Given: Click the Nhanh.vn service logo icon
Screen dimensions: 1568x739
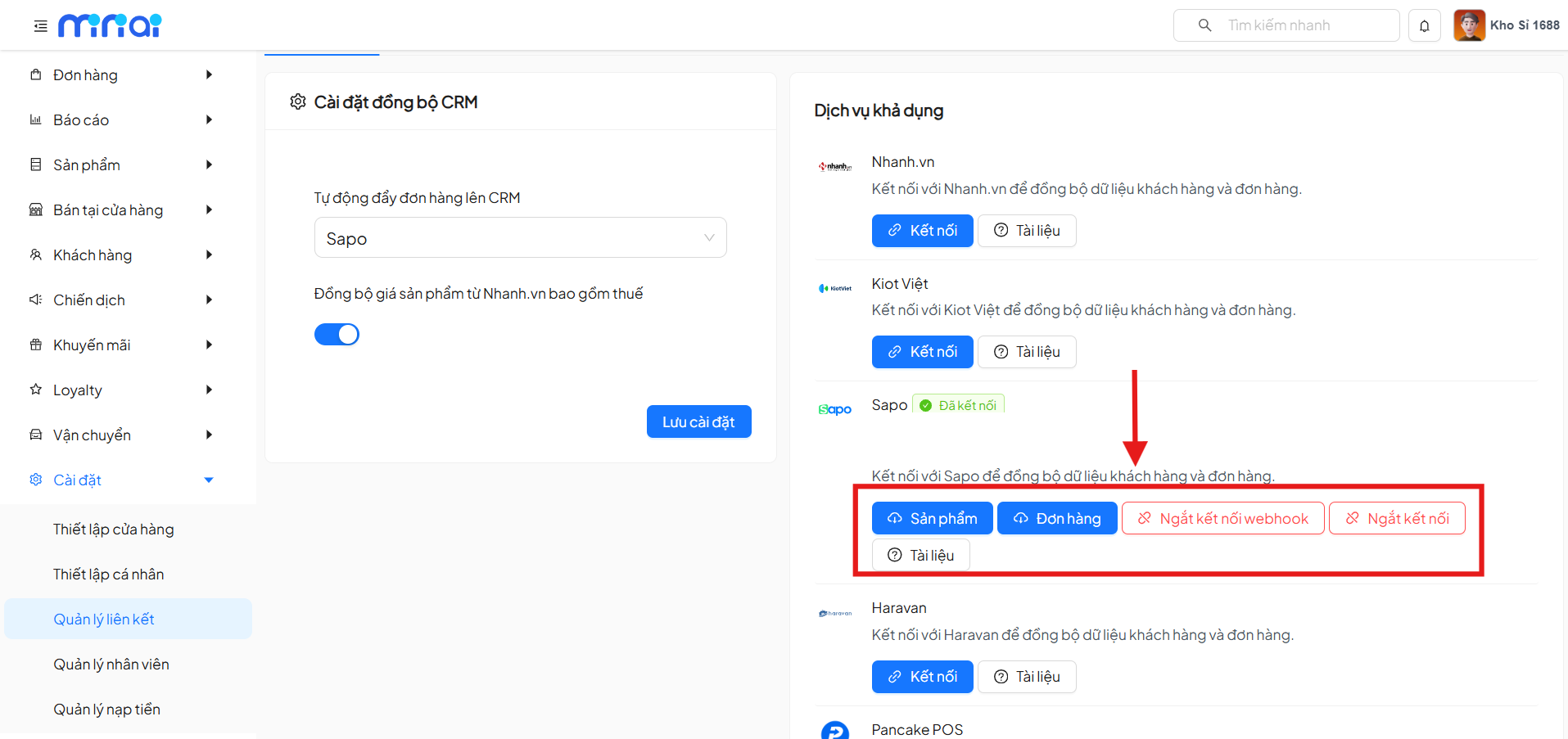Looking at the screenshot, I should [835, 165].
